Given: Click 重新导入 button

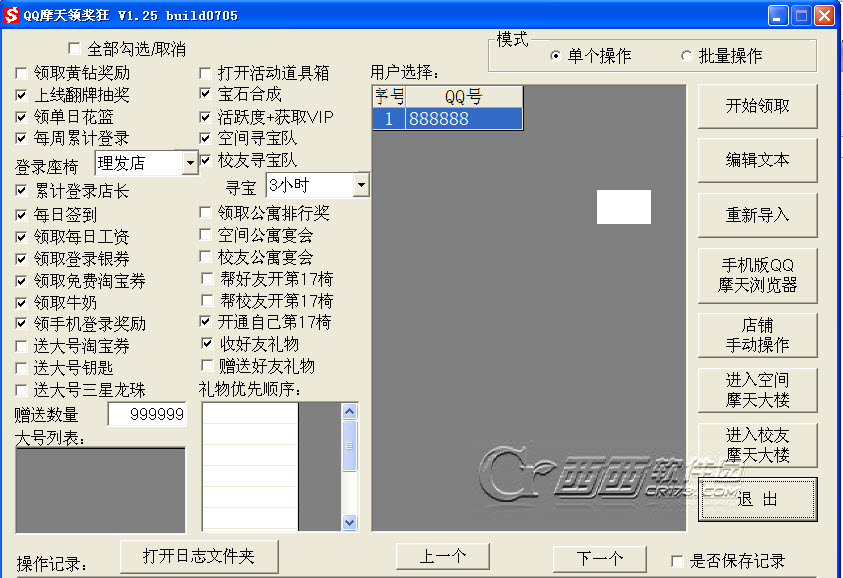Looking at the screenshot, I should pos(758,215).
